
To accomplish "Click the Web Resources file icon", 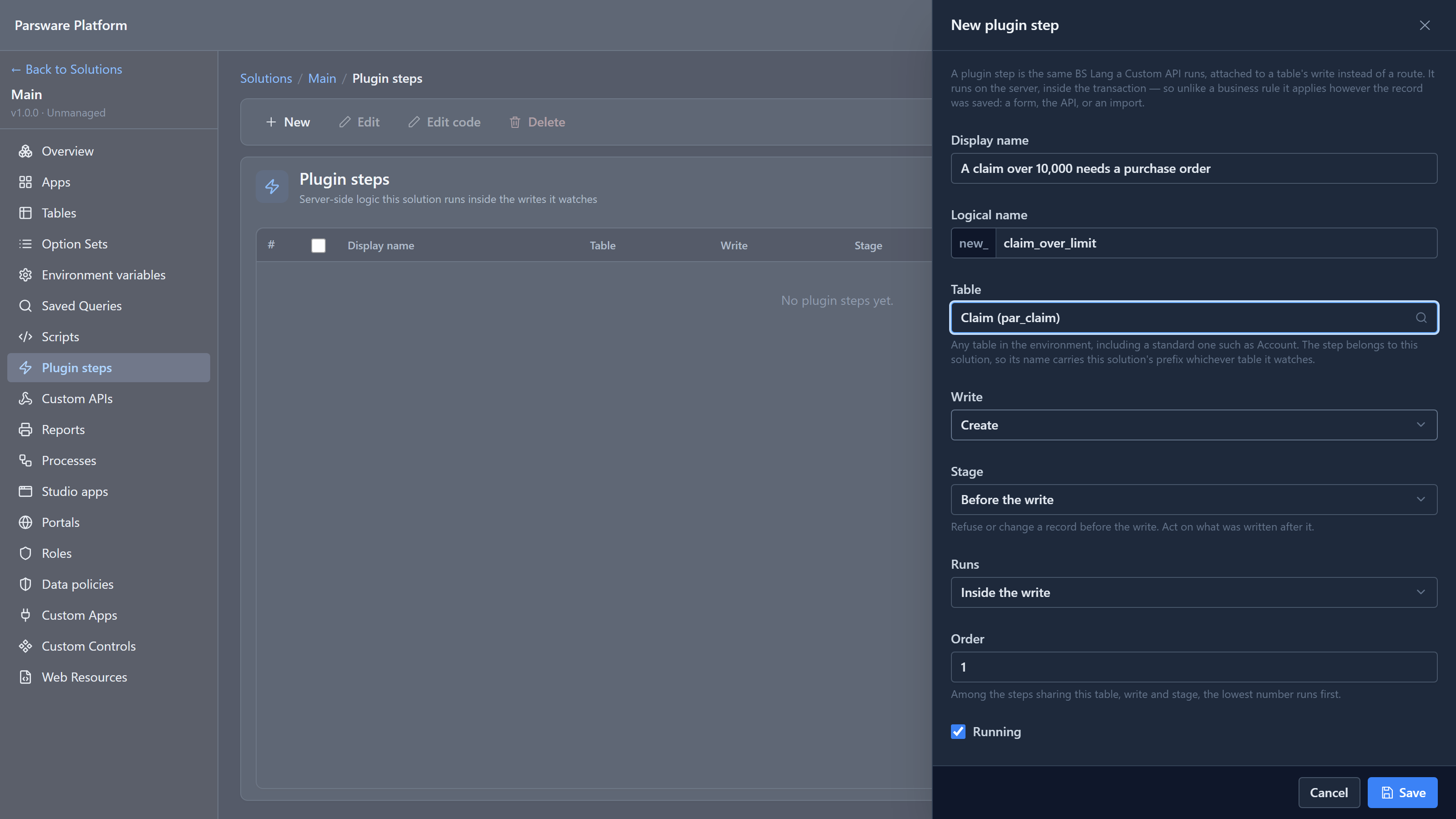I will tap(25, 677).
